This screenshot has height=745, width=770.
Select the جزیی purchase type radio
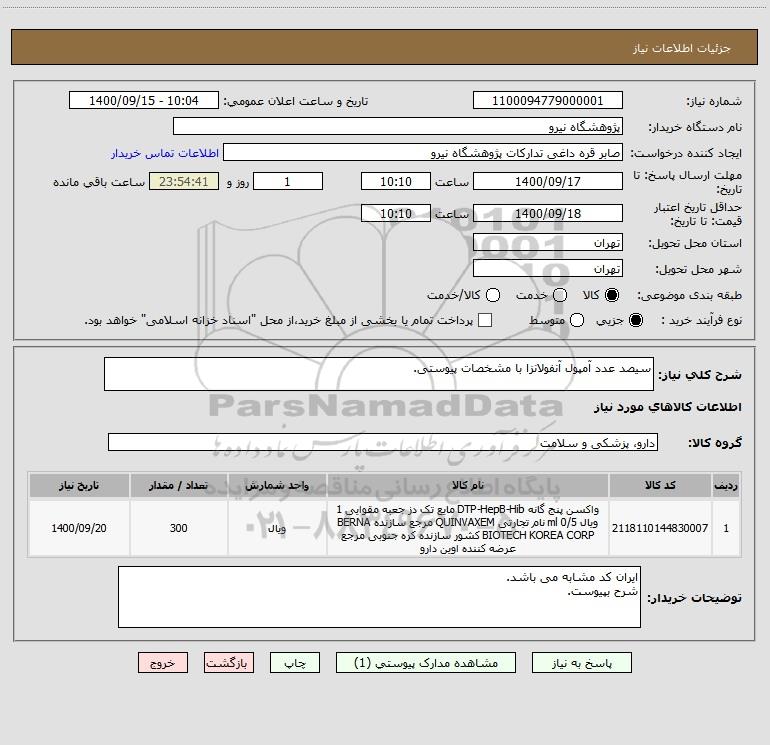coord(636,320)
